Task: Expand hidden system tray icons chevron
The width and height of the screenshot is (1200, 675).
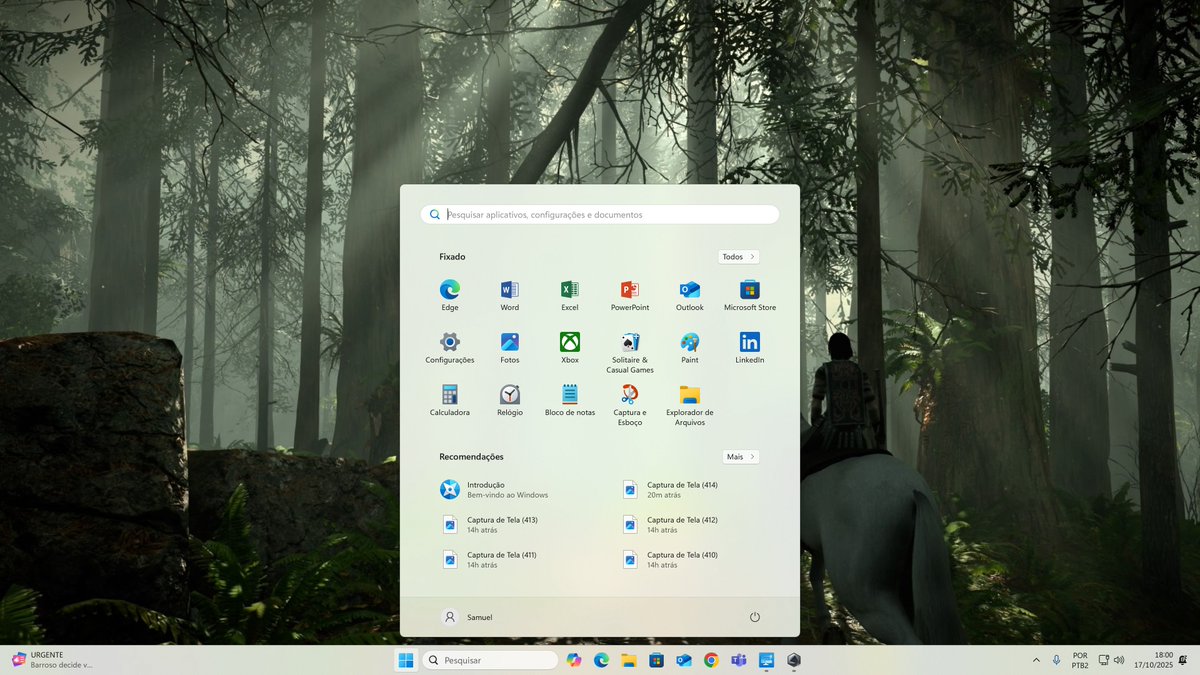Action: click(x=1036, y=660)
